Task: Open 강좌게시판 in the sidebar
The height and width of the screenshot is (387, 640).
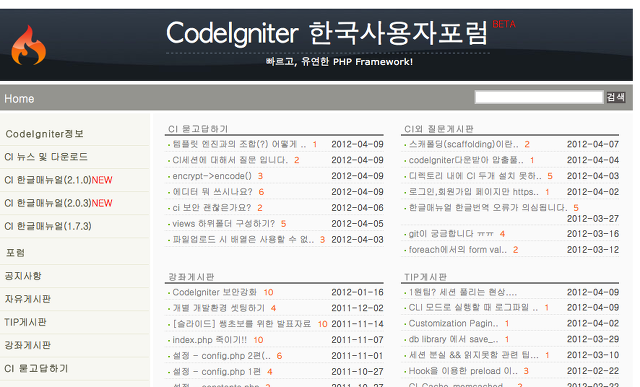Action: [x=27, y=345]
